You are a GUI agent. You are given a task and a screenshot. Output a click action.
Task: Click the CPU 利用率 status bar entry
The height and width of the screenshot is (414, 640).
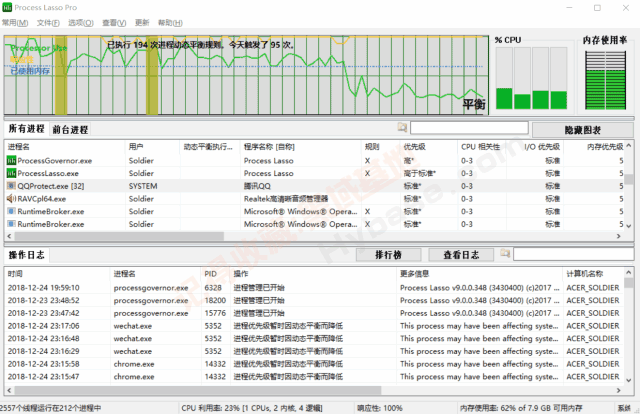click(252, 408)
